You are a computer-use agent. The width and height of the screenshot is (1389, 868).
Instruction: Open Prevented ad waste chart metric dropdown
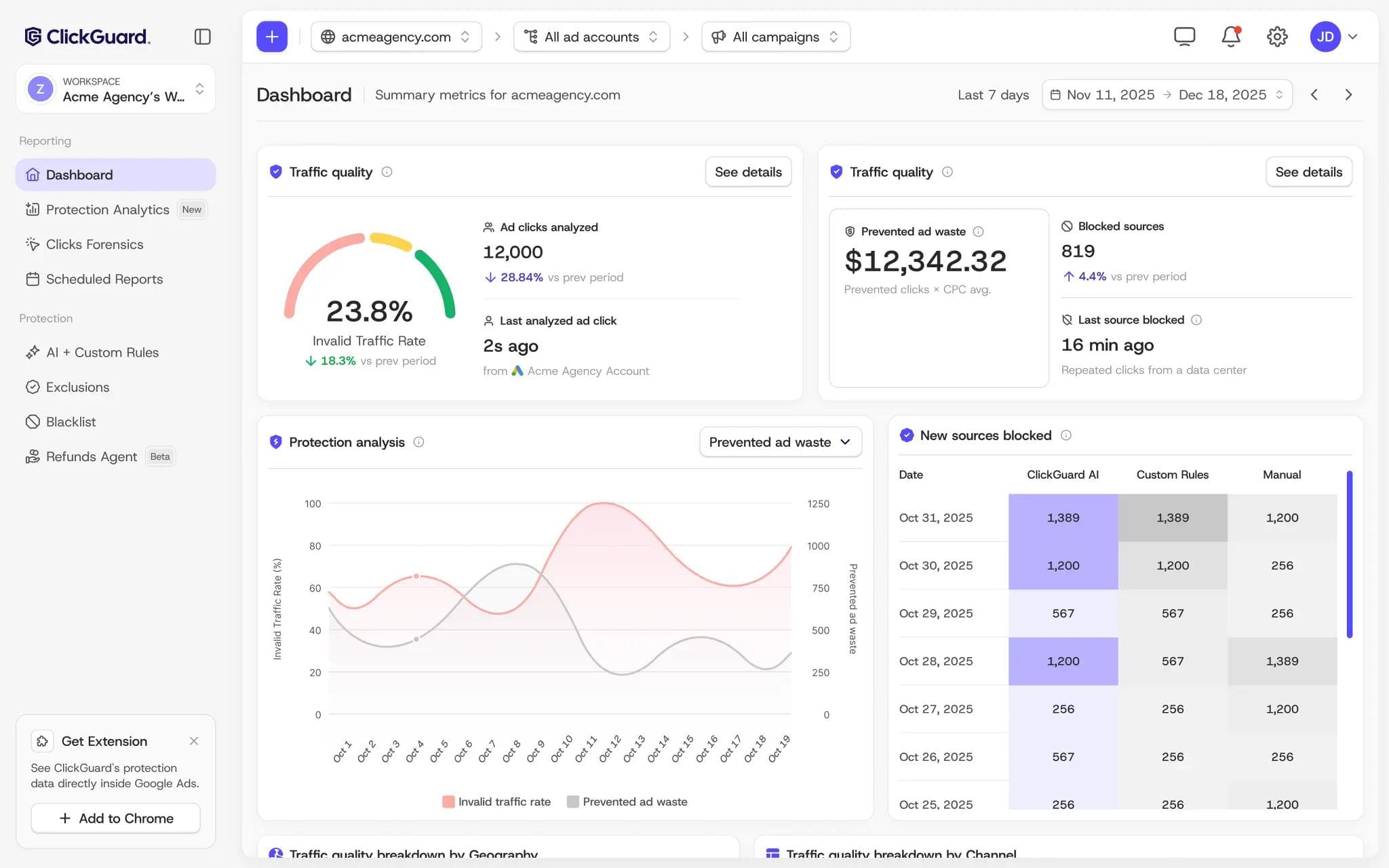(x=781, y=442)
